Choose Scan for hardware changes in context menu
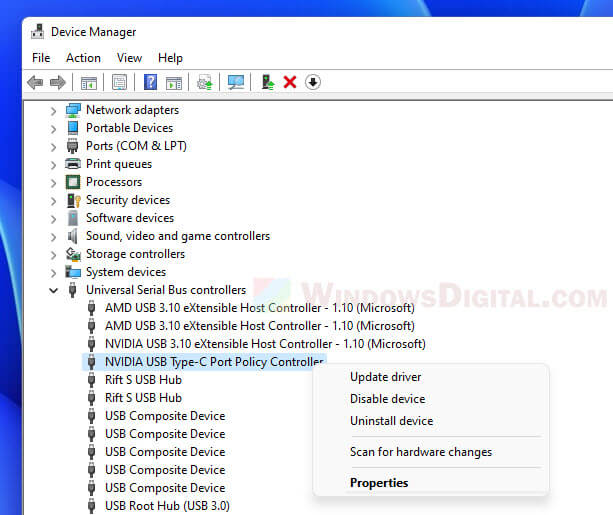 [x=421, y=452]
